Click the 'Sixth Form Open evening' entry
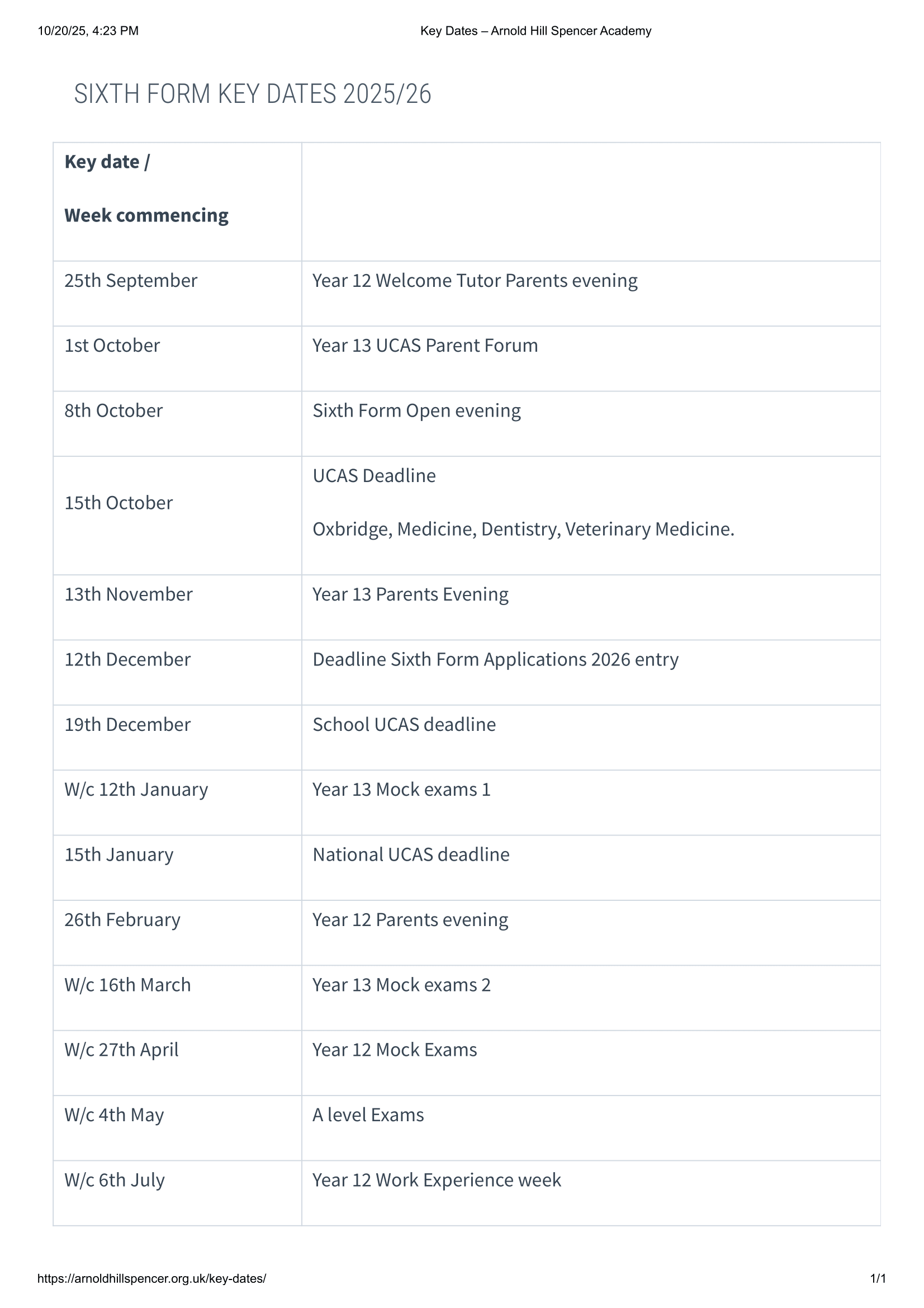Viewport: 924px width, 1308px height. [x=416, y=411]
